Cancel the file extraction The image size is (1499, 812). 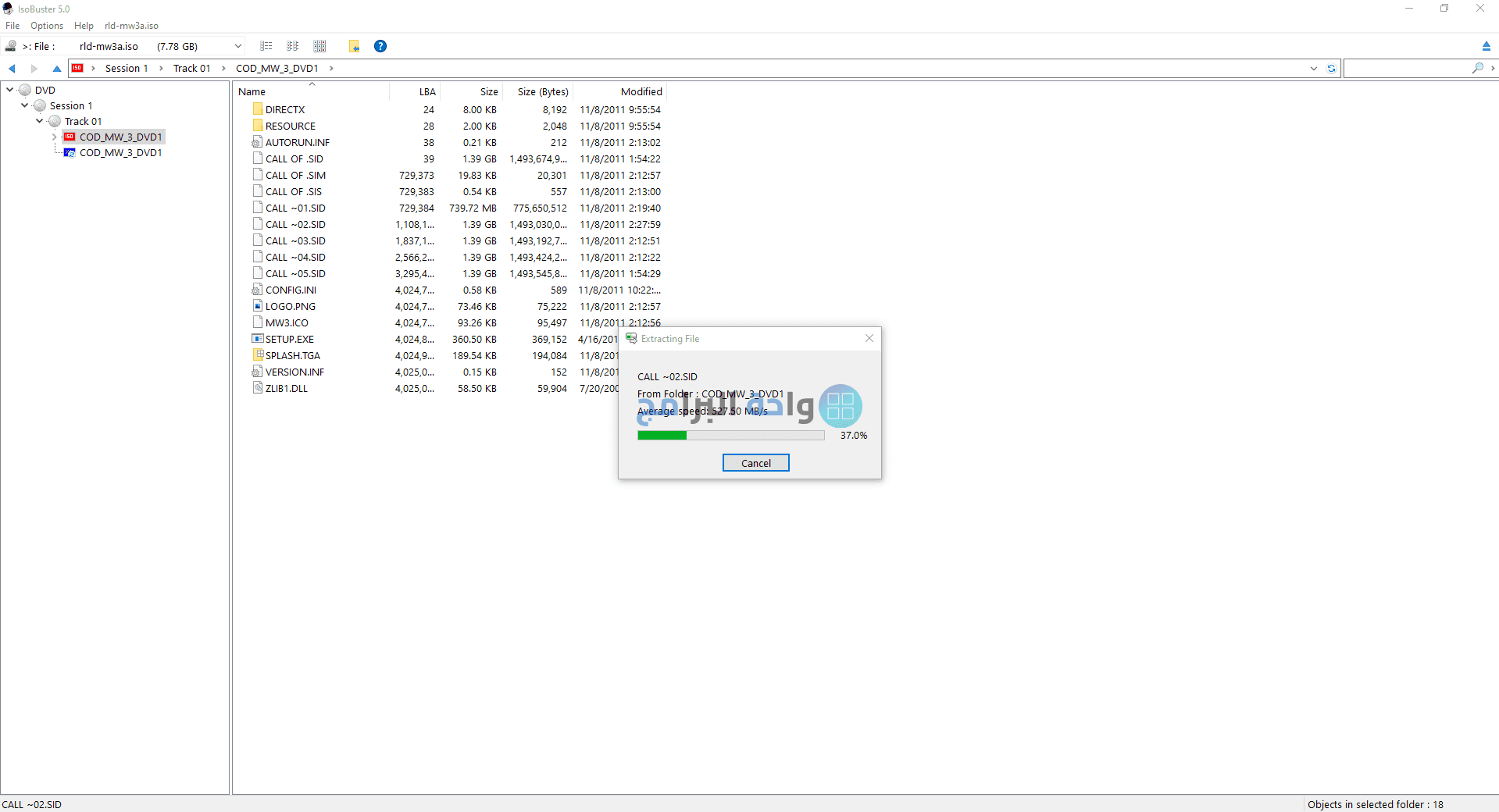tap(755, 463)
